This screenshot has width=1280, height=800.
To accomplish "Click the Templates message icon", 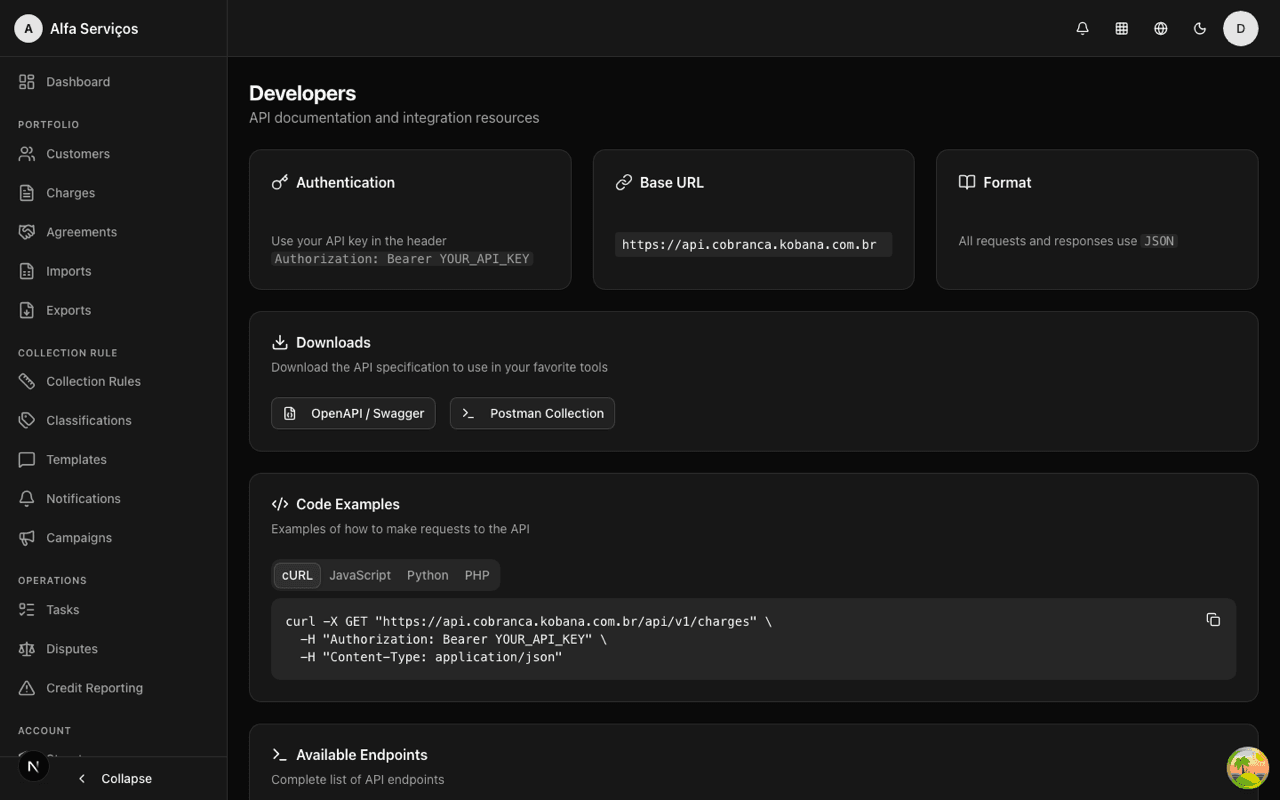I will click(x=27, y=460).
